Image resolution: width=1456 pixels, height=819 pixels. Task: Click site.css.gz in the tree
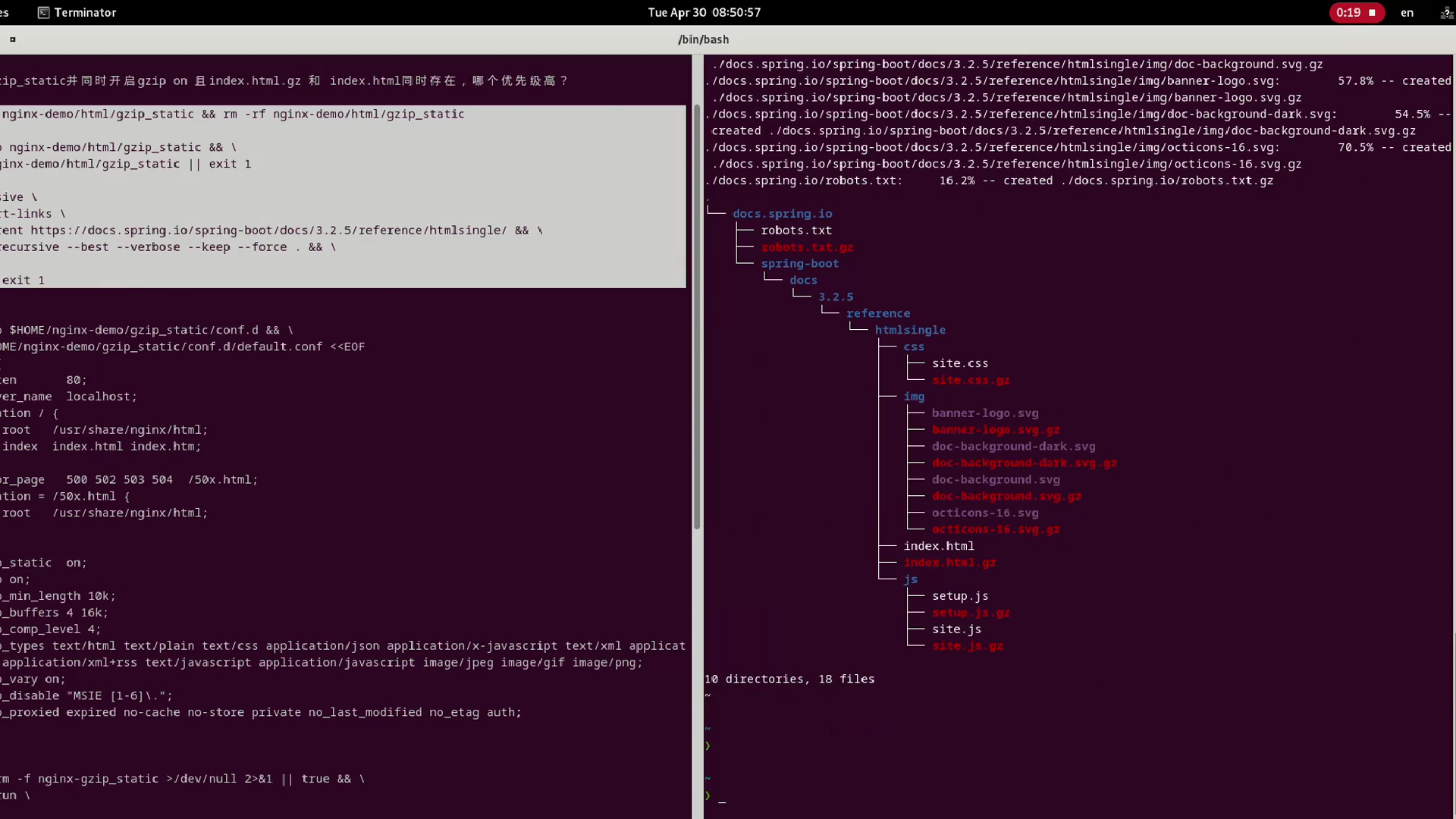[971, 380]
